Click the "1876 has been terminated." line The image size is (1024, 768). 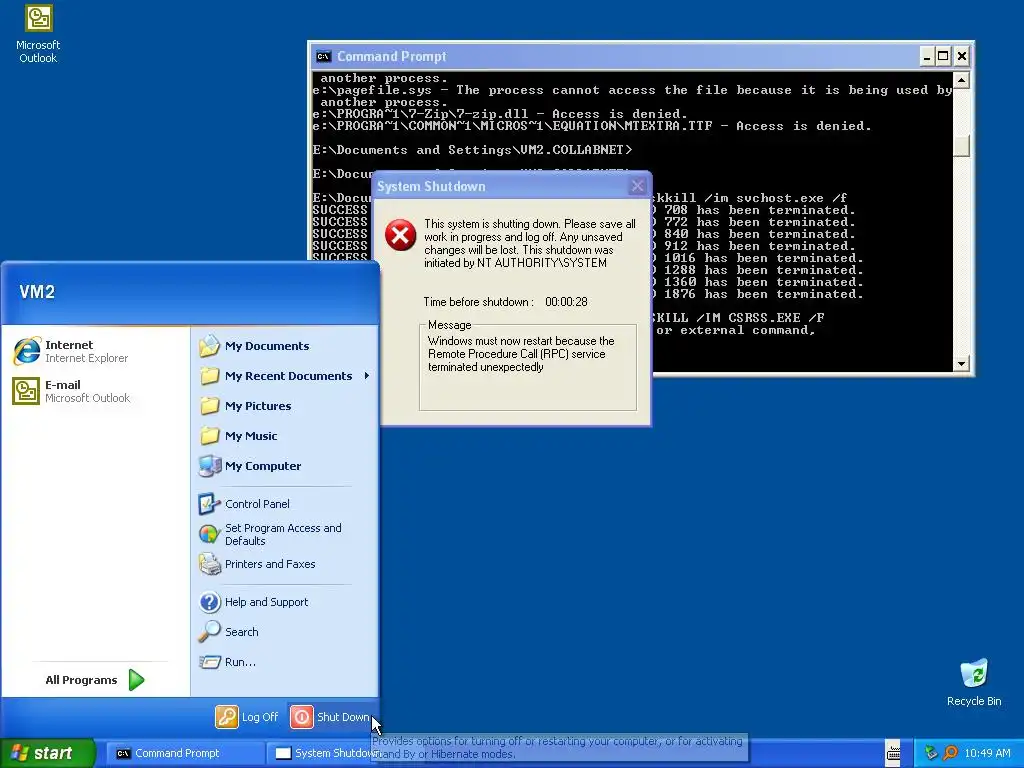coord(763,294)
